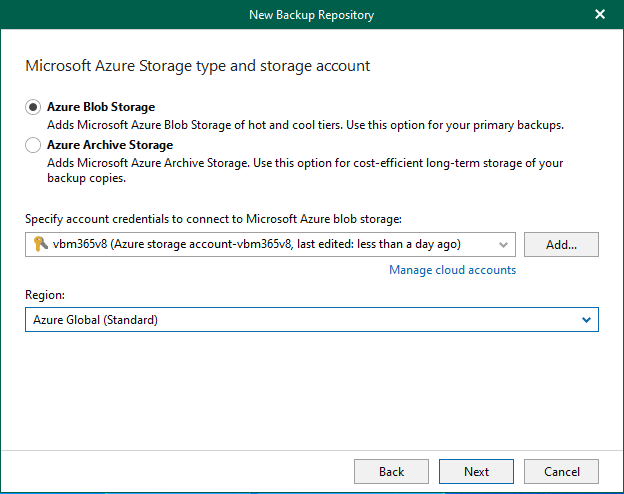Click the Region: field label

click(x=45, y=296)
